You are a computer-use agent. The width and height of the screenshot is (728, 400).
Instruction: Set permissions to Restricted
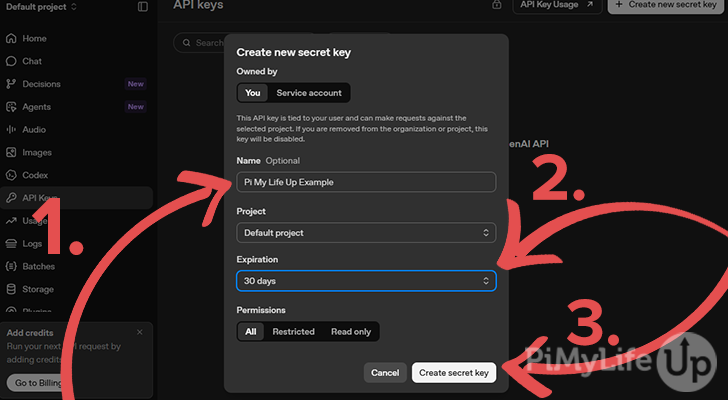pyautogui.click(x=293, y=332)
